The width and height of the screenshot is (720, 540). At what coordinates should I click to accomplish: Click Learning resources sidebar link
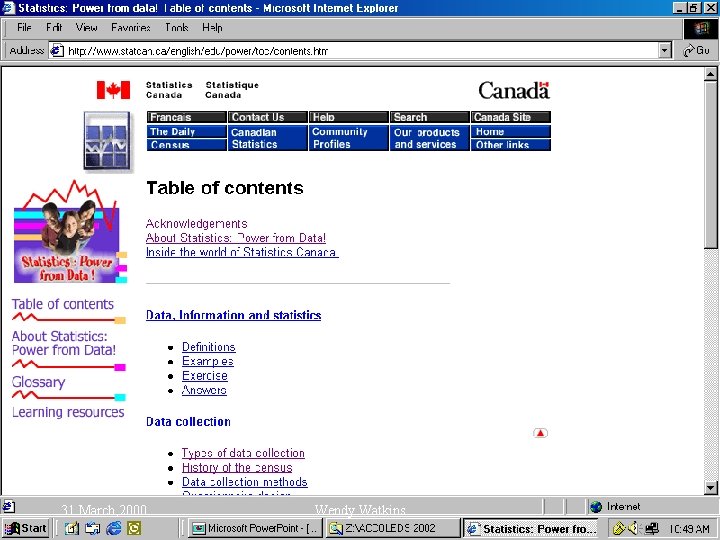[68, 412]
